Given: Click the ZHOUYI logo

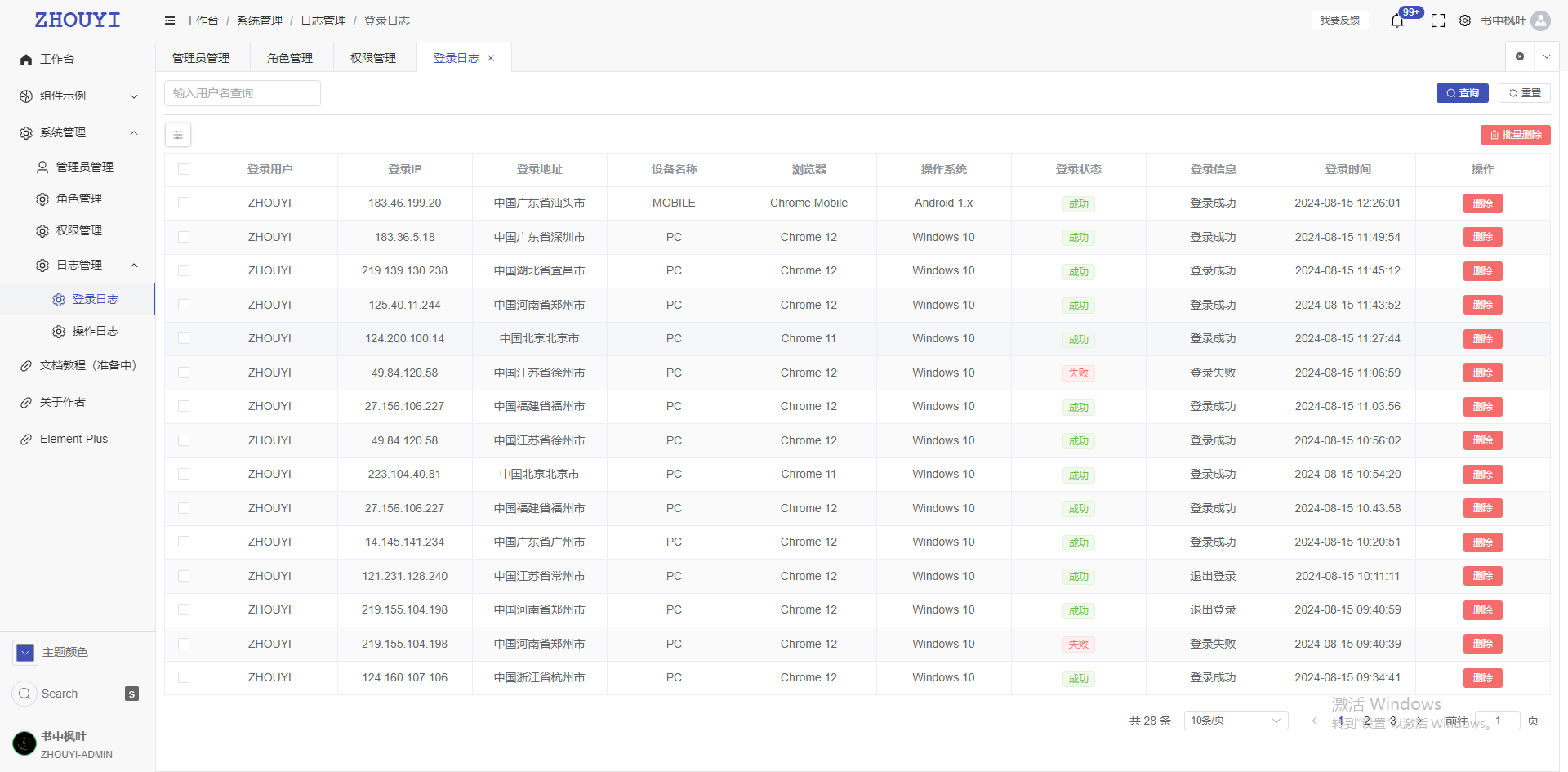Looking at the screenshot, I should 78,20.
